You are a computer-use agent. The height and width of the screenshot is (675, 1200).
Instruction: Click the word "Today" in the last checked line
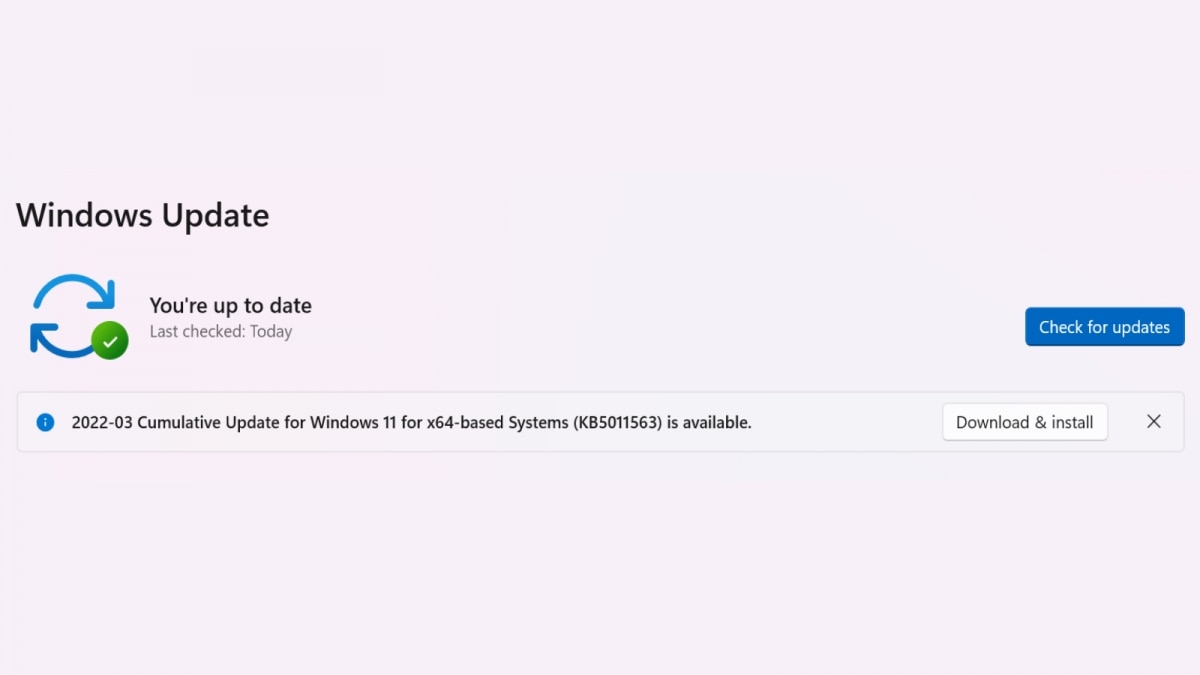pyautogui.click(x=271, y=332)
